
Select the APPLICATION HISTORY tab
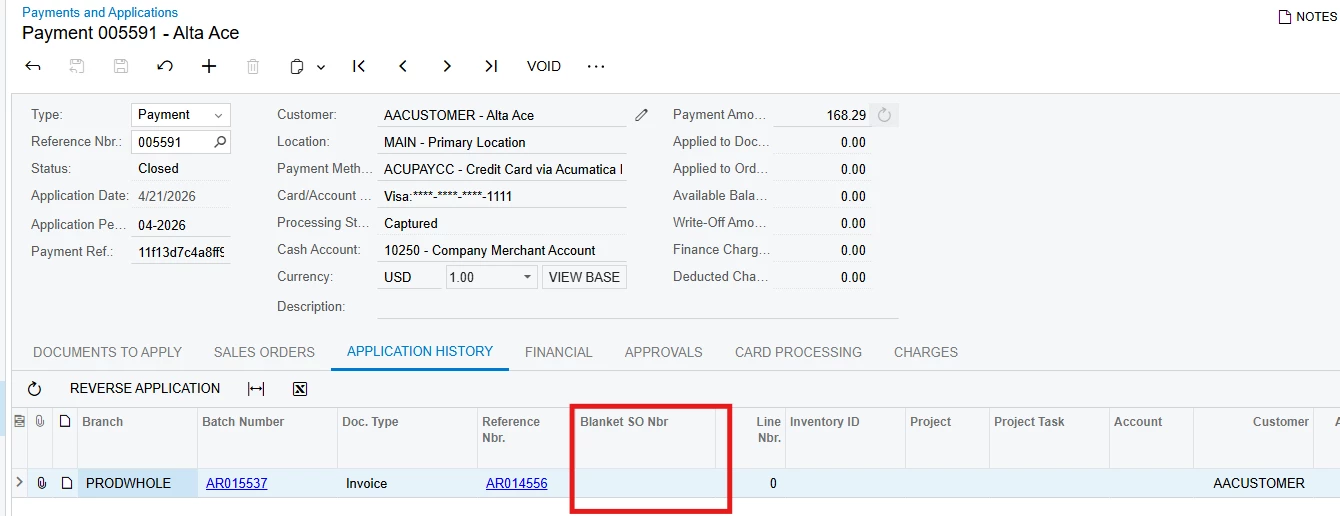coord(420,351)
